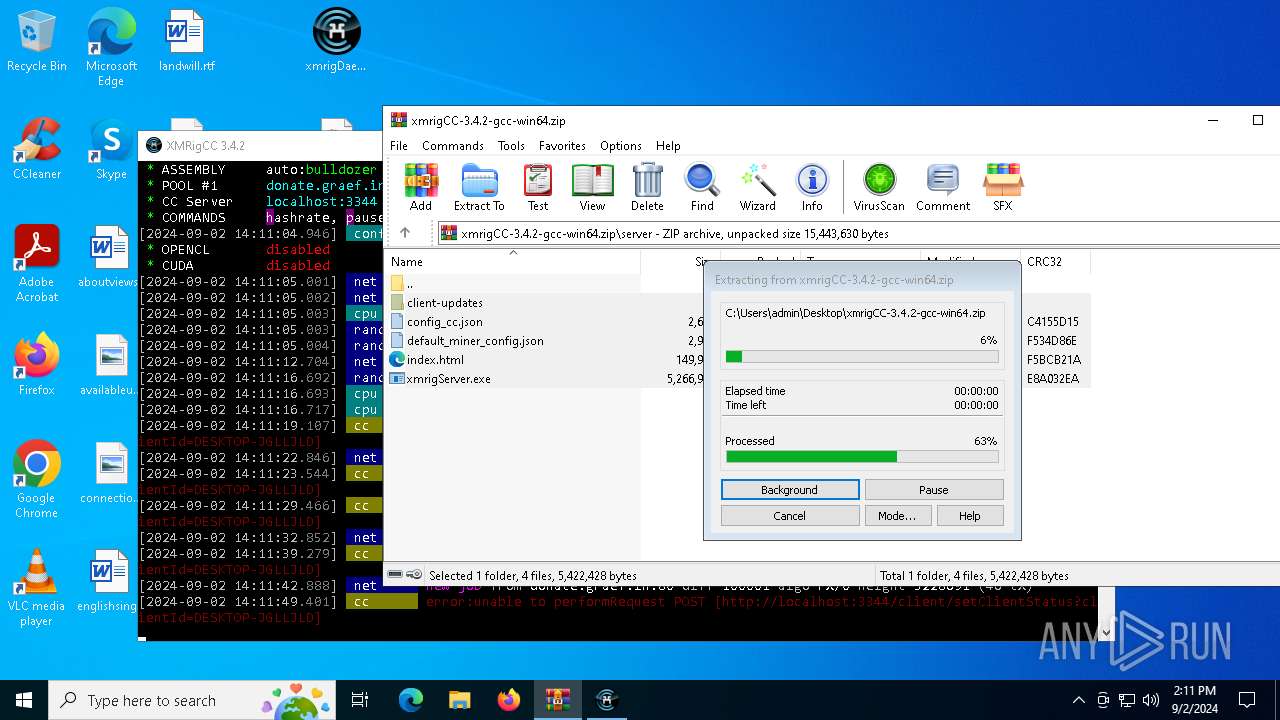
Task: Open Google Chrome desktop shortcut
Action: (x=37, y=480)
